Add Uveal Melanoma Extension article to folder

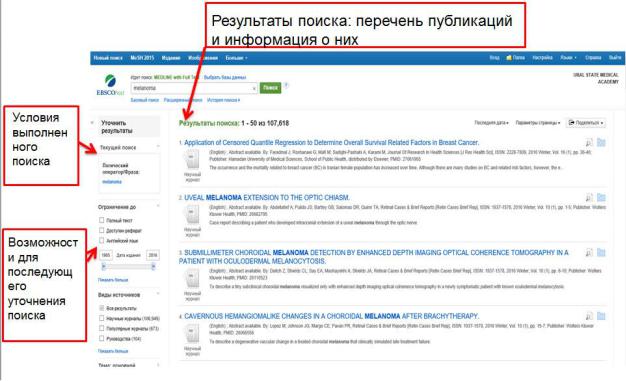click(601, 197)
